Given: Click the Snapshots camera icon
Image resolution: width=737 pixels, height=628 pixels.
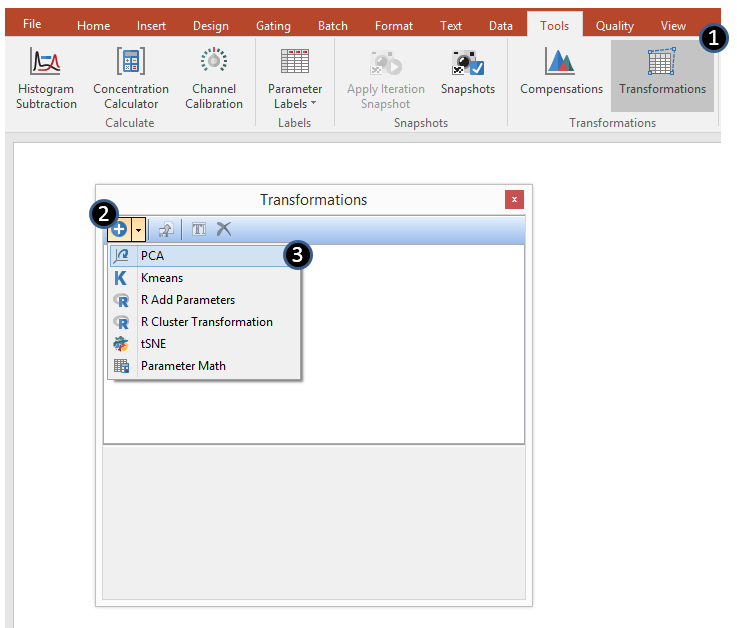Looking at the screenshot, I should click(x=467, y=63).
